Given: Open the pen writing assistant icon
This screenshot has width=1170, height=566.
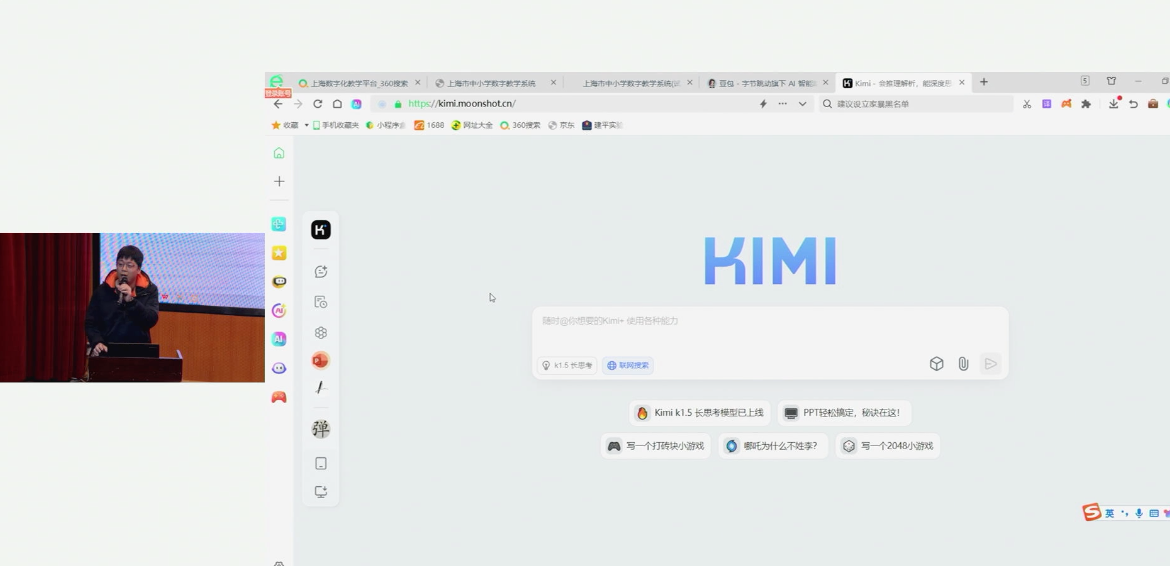Looking at the screenshot, I should click(321, 388).
